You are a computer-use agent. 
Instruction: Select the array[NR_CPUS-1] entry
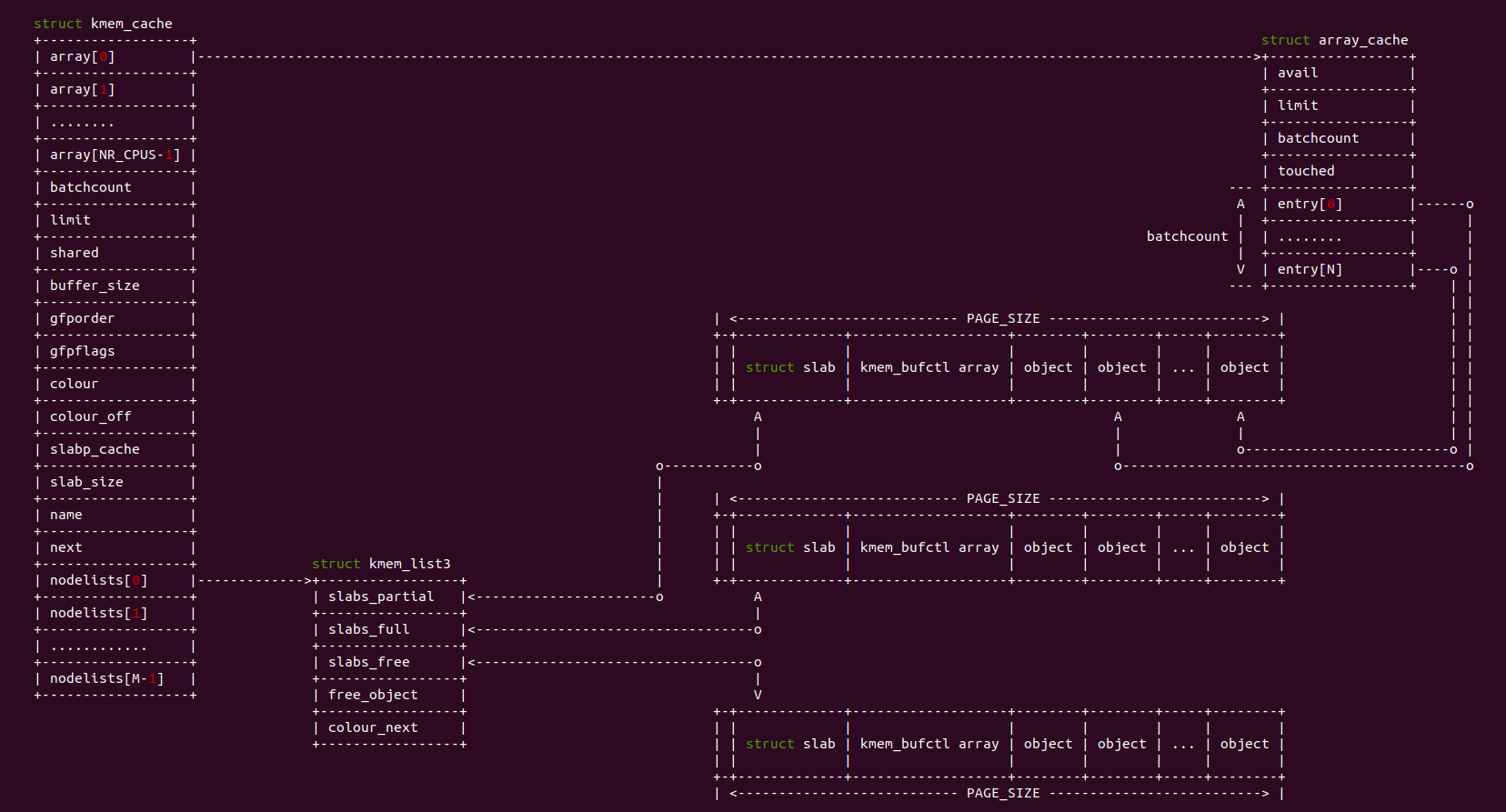[x=115, y=155]
